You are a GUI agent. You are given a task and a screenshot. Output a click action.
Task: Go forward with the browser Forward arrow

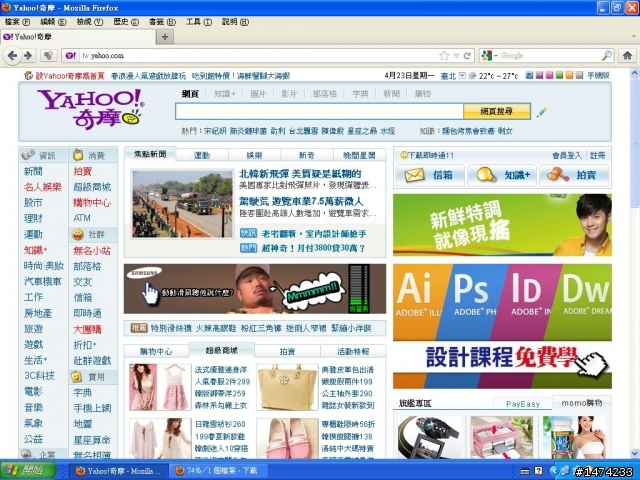(x=28, y=56)
